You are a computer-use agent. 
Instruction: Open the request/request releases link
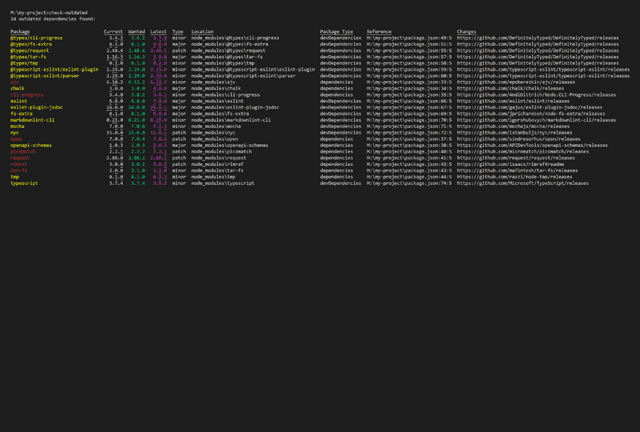516,158
